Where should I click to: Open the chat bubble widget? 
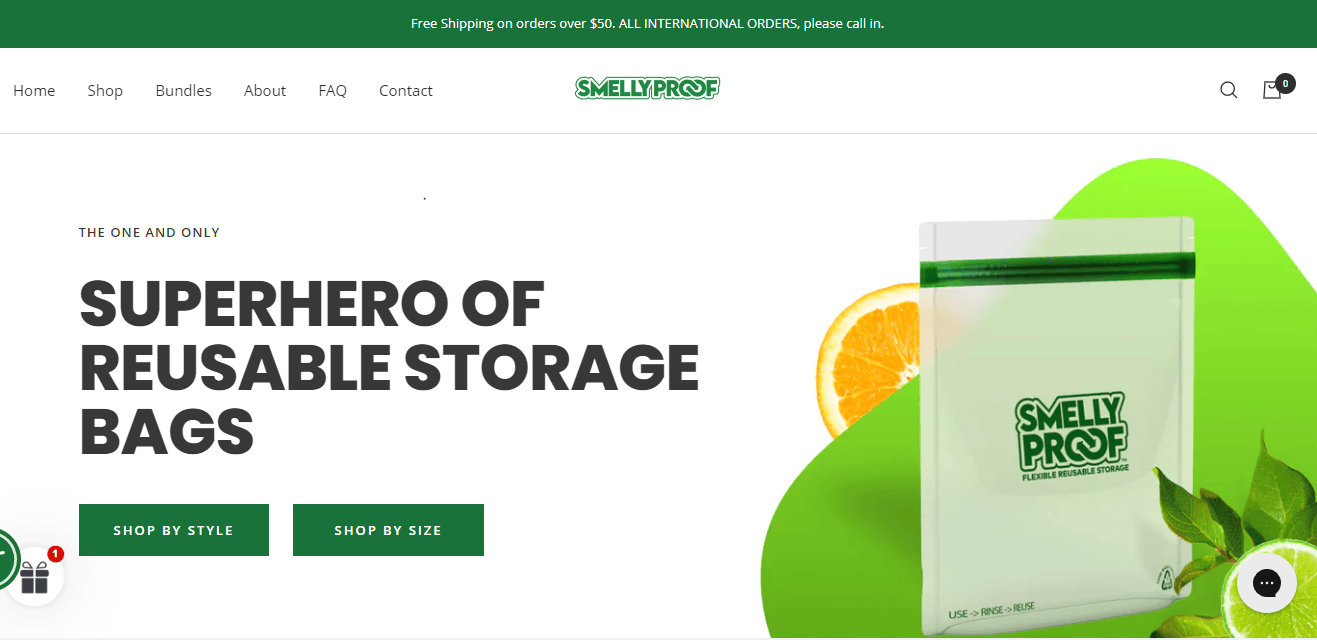pyautogui.click(x=1267, y=583)
